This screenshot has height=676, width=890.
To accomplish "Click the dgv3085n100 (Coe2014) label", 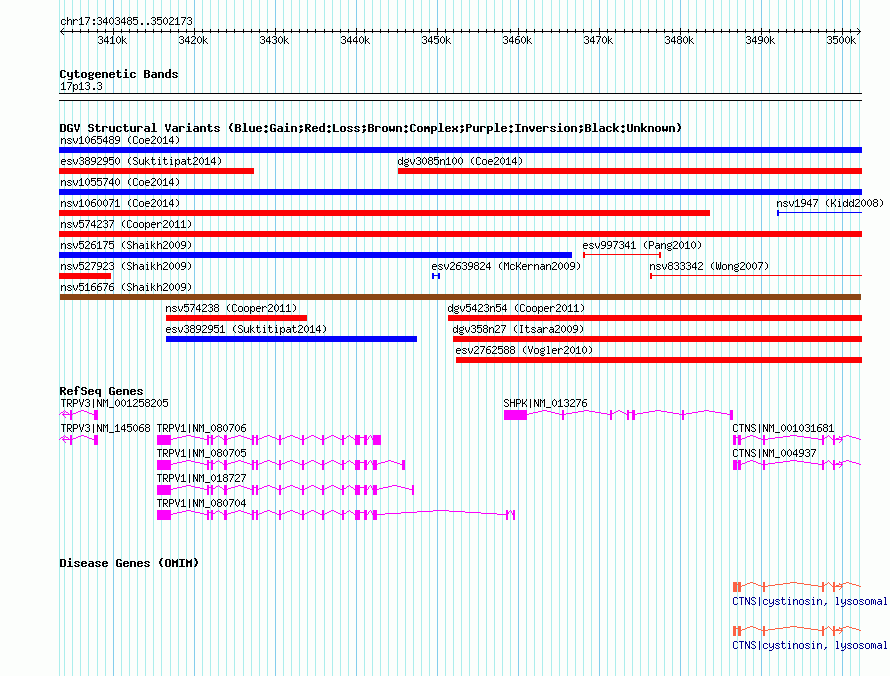I will click(x=460, y=161).
